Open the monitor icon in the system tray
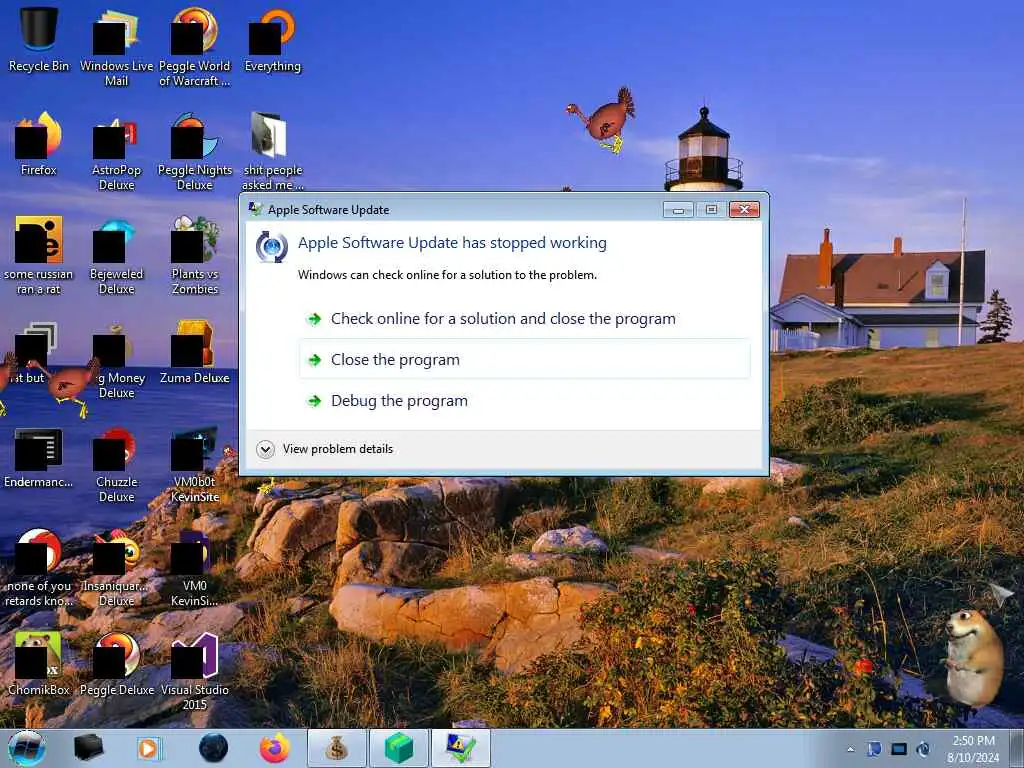The height and width of the screenshot is (768, 1024). point(899,749)
